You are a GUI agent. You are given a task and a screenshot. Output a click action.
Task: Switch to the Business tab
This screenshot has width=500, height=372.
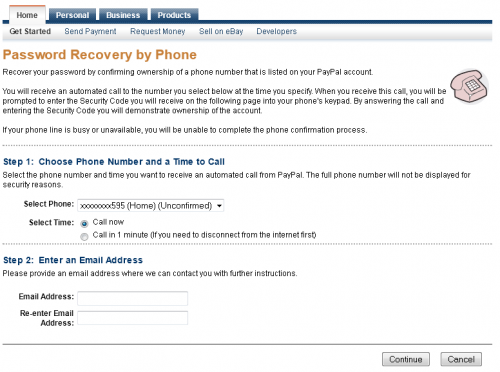coord(123,15)
